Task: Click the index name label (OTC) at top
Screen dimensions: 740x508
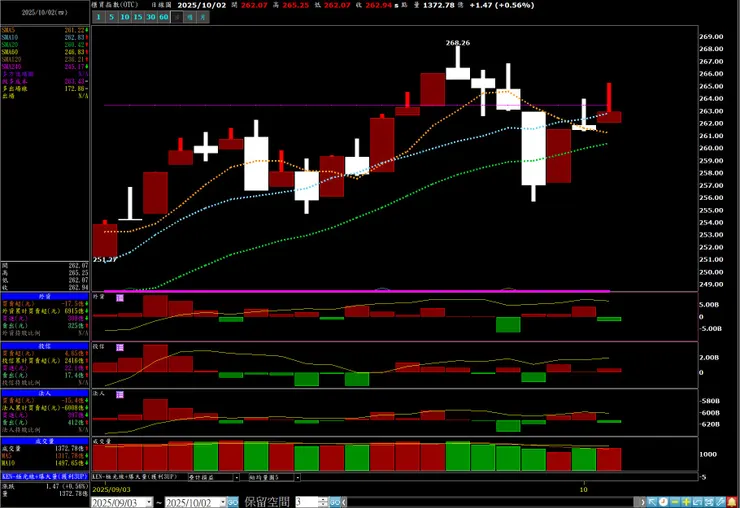Action: click(x=116, y=5)
